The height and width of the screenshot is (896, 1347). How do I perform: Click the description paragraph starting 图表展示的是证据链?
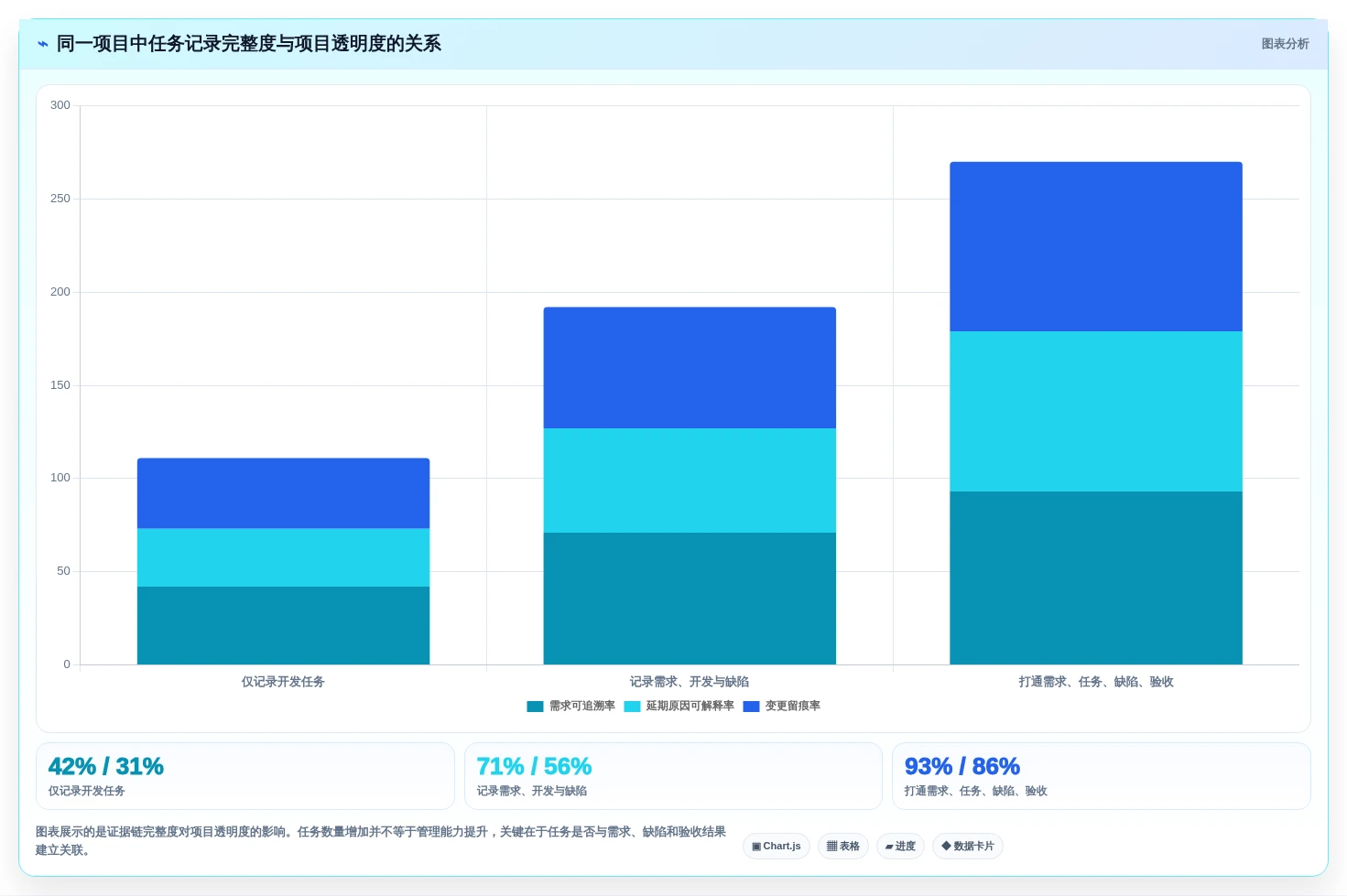coord(381,841)
